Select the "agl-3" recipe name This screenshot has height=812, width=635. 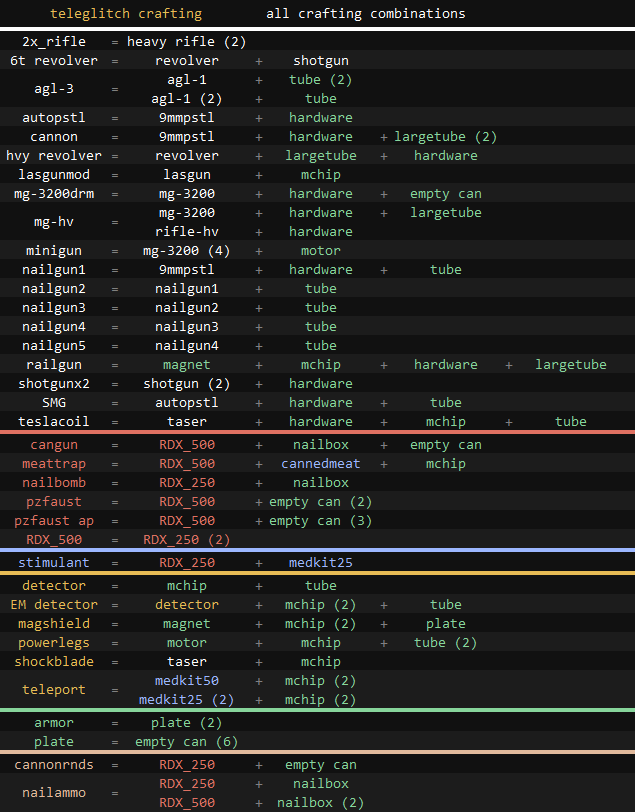(x=54, y=89)
